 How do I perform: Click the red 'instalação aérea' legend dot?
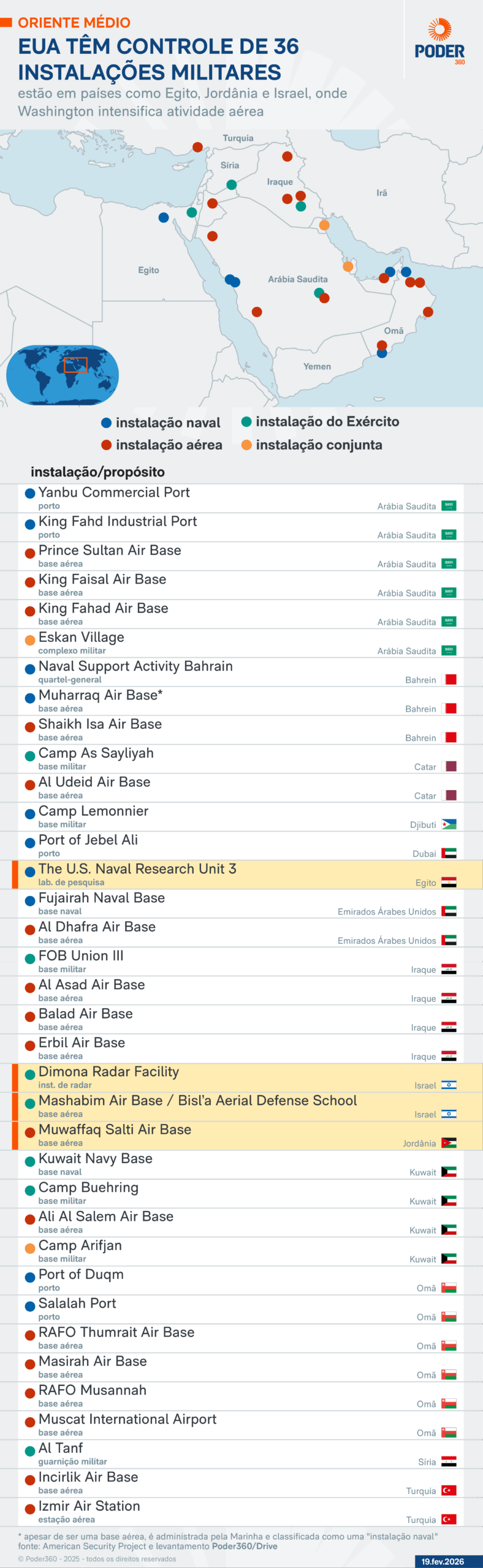[106, 445]
